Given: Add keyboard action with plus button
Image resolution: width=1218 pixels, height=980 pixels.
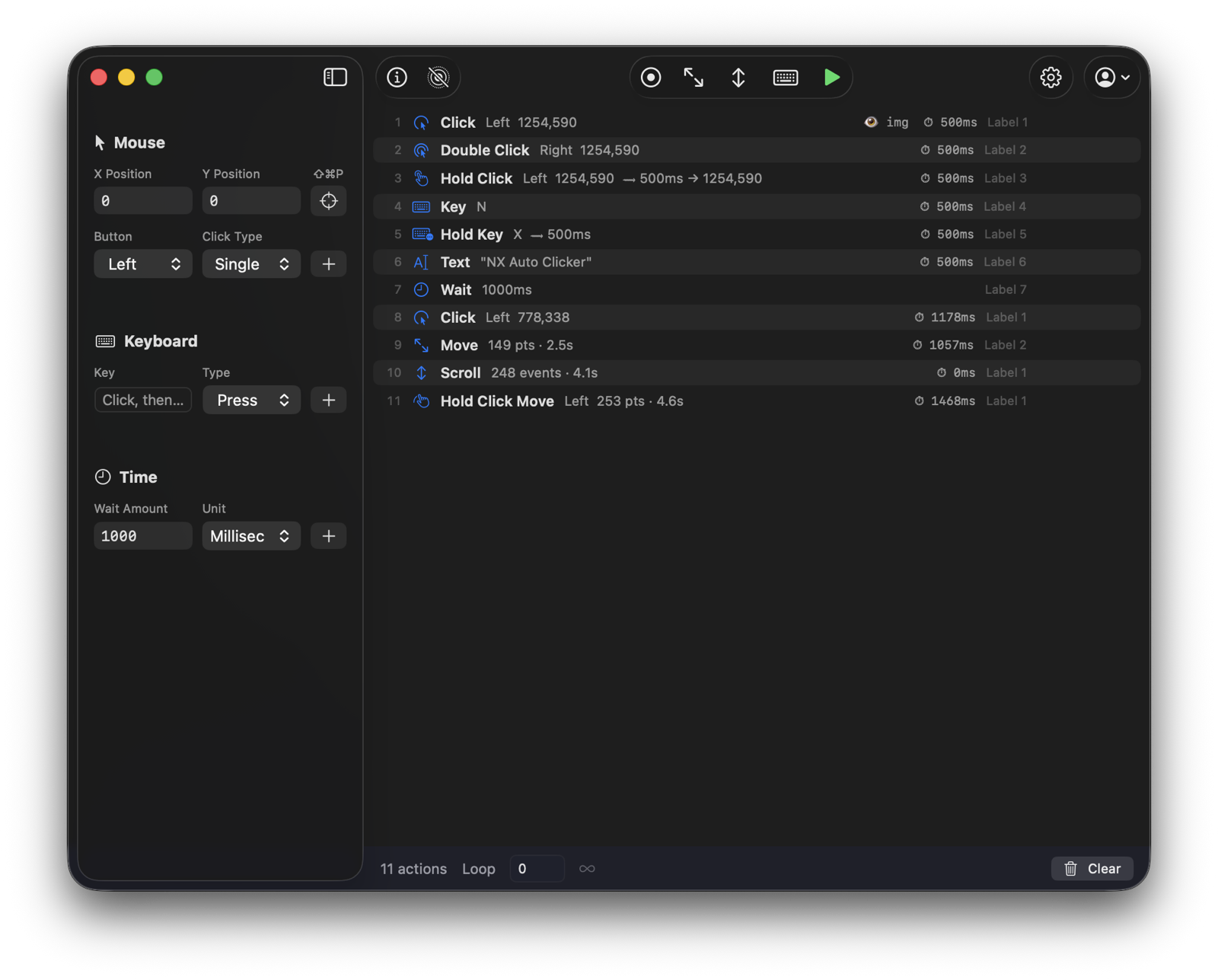Looking at the screenshot, I should tap(328, 400).
